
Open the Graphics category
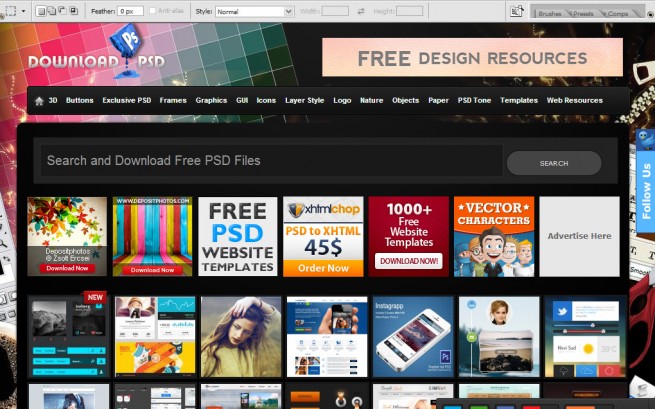[x=211, y=100]
